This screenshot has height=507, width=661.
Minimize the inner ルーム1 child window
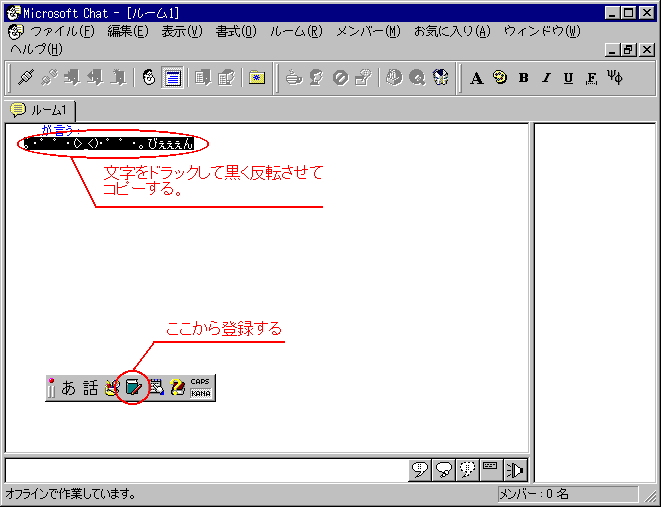click(x=613, y=50)
